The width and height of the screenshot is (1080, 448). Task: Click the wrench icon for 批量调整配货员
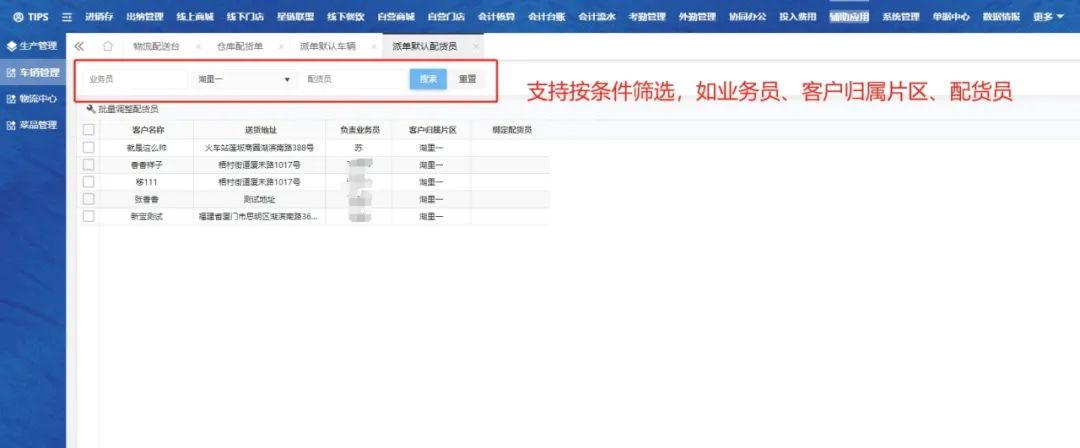[91, 109]
